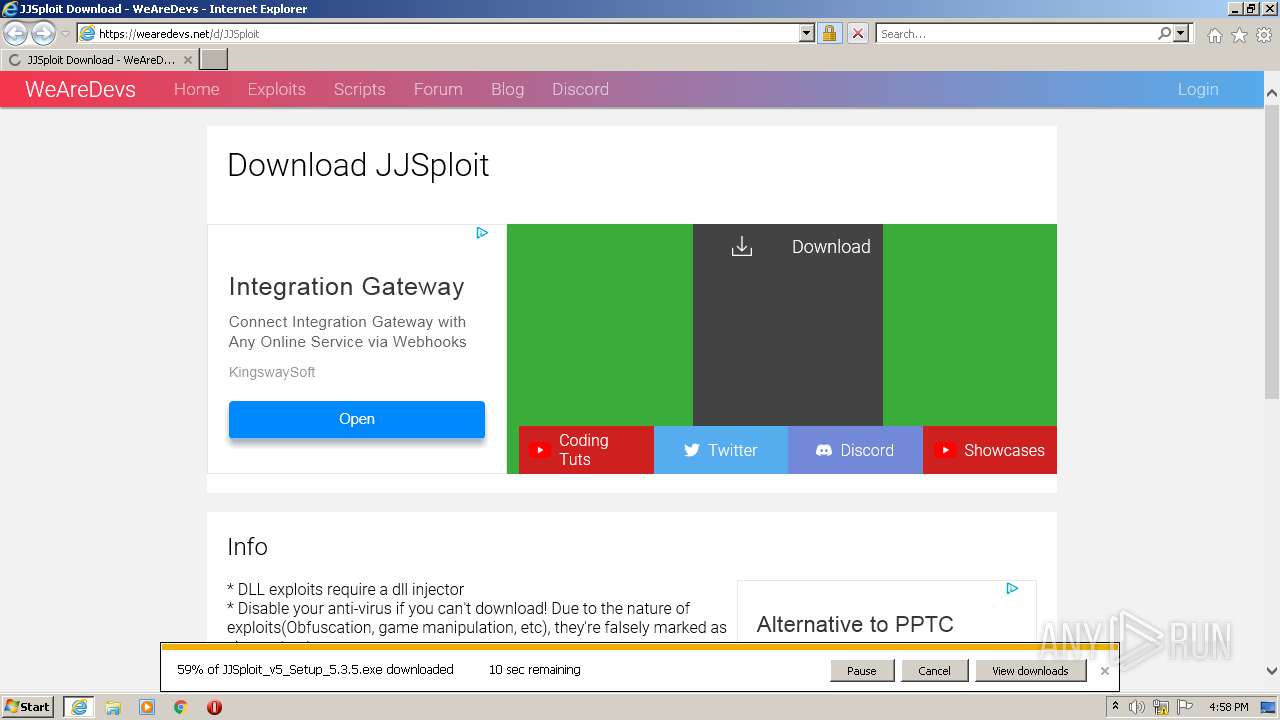Open recent pages dropdown next to Forward
Screen dimensions: 1280x720
pos(65,34)
